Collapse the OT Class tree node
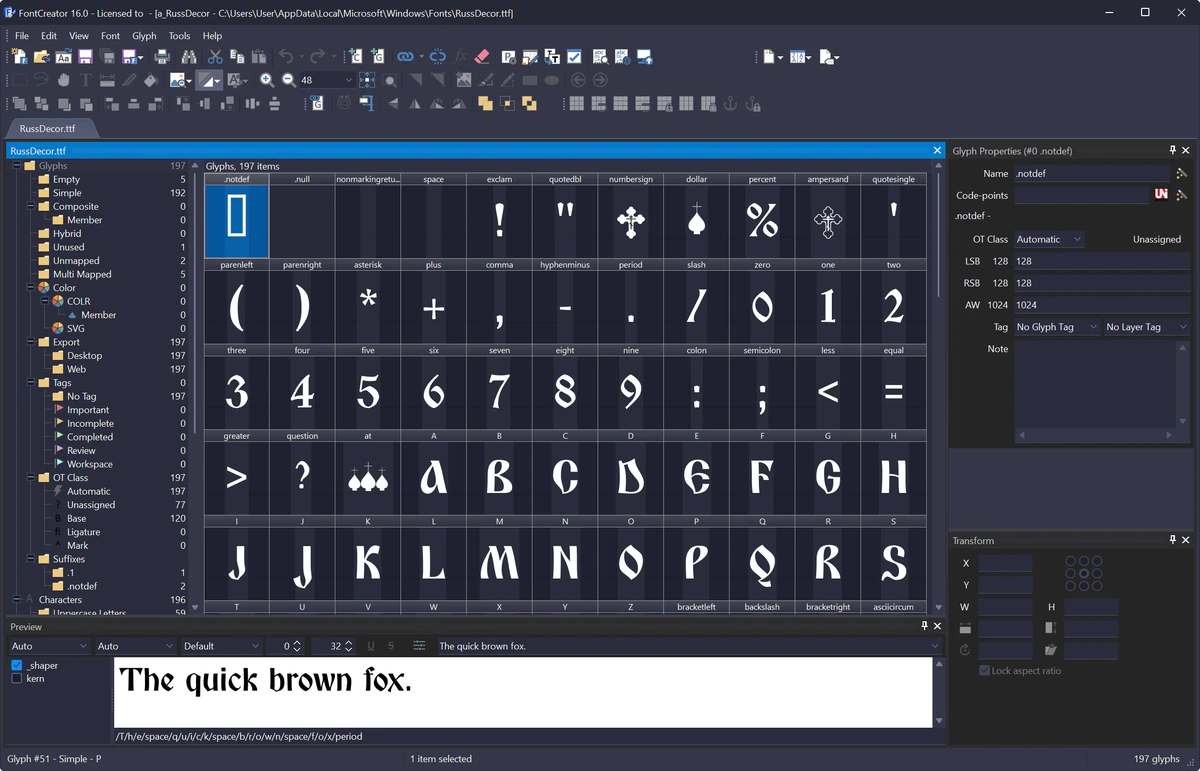Screen dimensions: 1200x771 (x=30, y=478)
